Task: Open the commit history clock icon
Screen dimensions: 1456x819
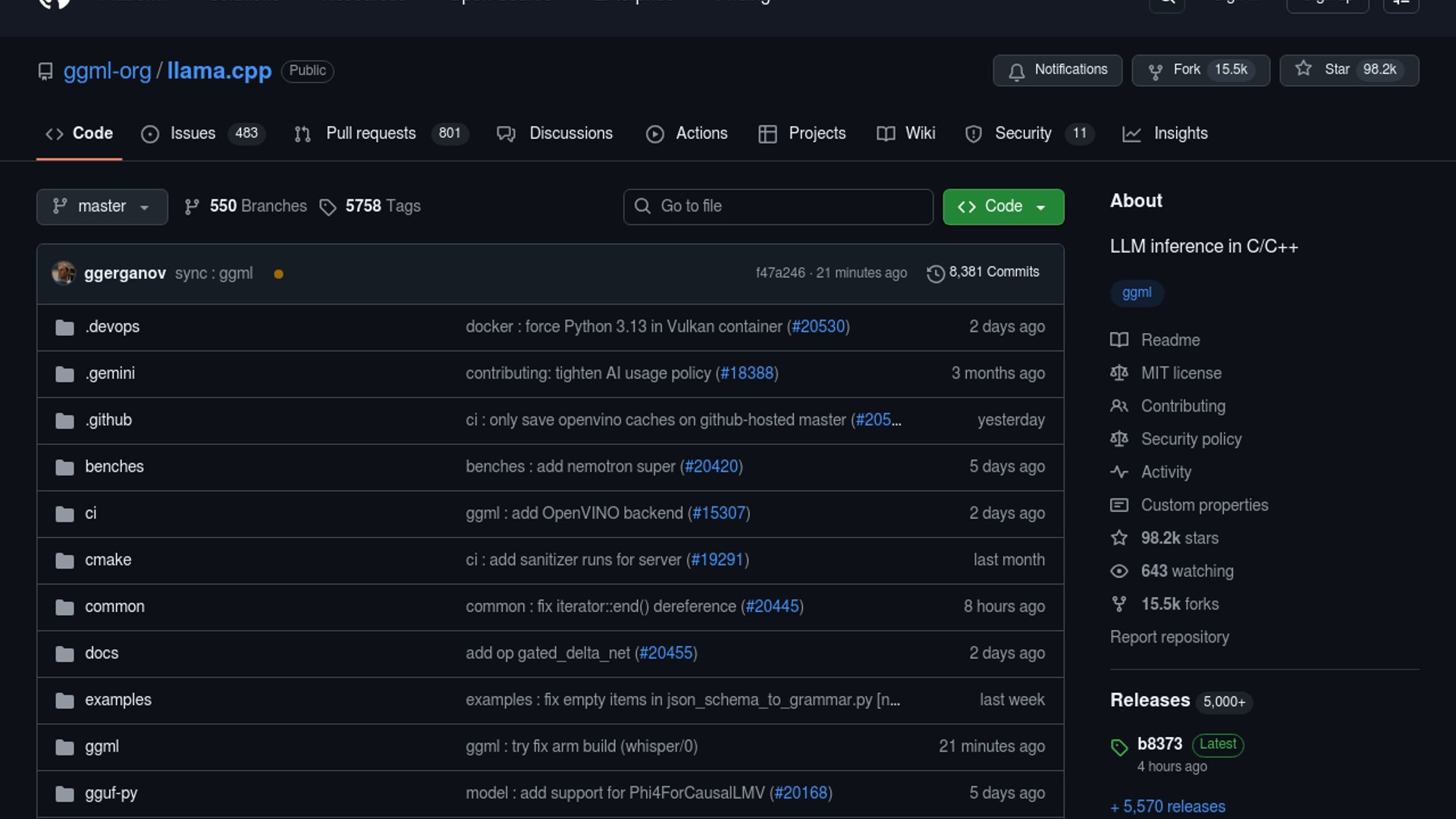Action: [936, 273]
